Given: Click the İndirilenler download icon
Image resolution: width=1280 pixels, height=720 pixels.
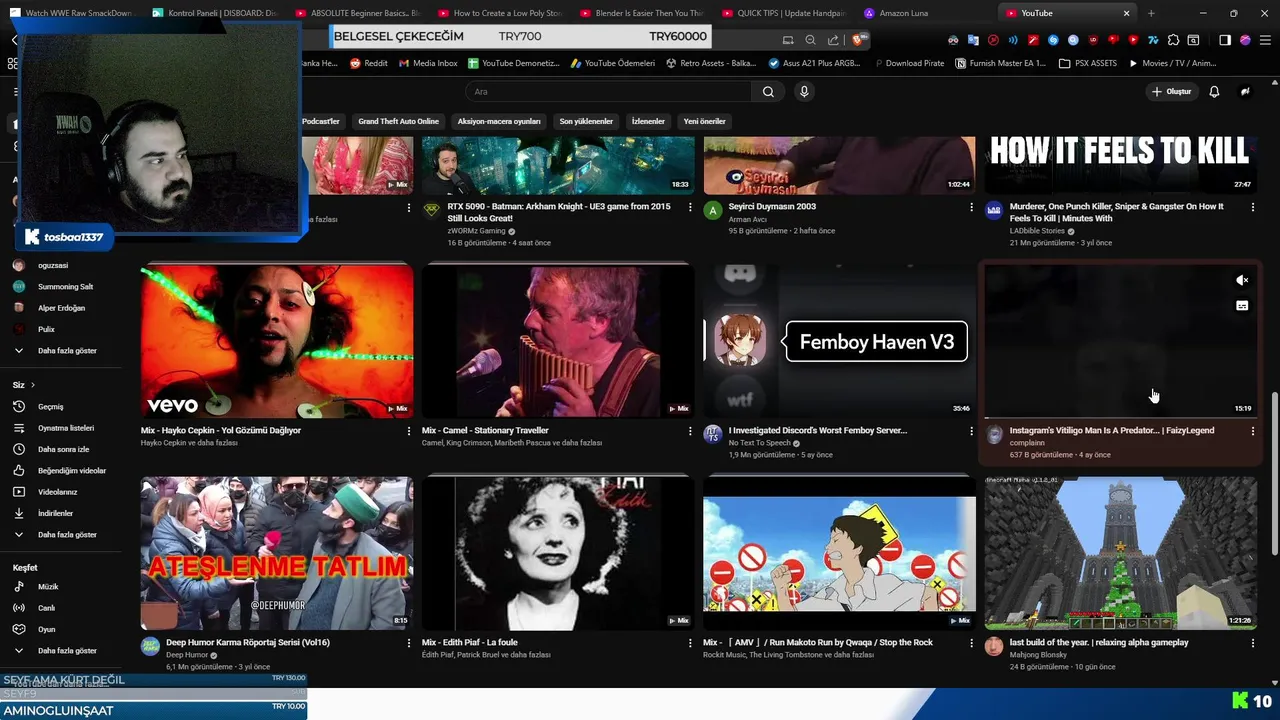Looking at the screenshot, I should 18,513.
